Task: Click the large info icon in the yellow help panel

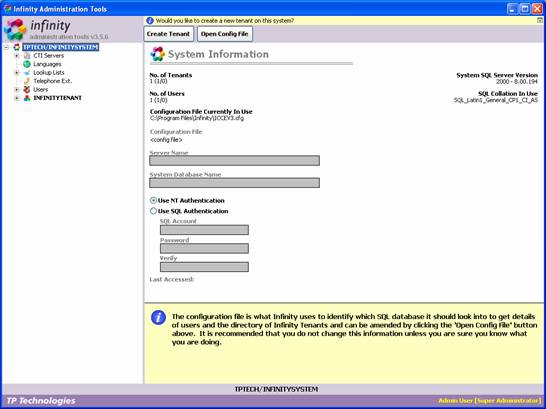Action: (x=158, y=317)
